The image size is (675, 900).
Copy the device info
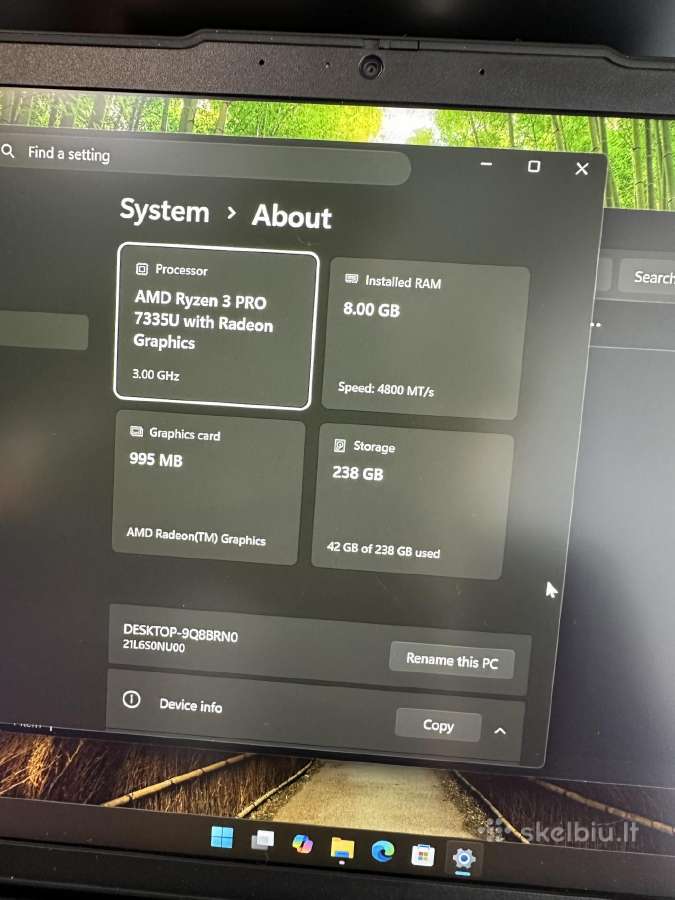pos(438,726)
